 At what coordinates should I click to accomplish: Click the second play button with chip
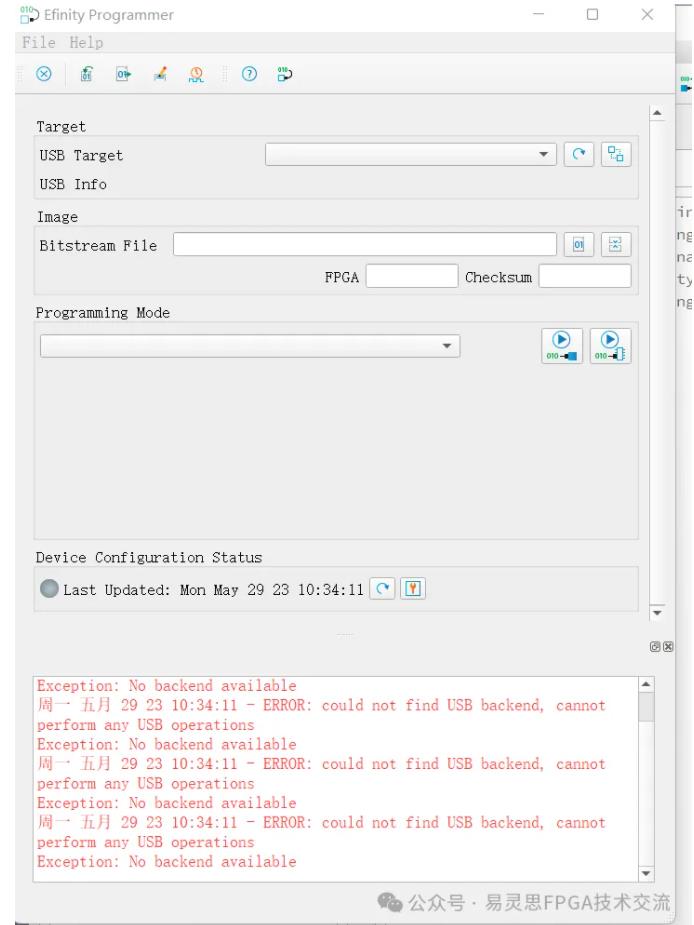(x=609, y=346)
